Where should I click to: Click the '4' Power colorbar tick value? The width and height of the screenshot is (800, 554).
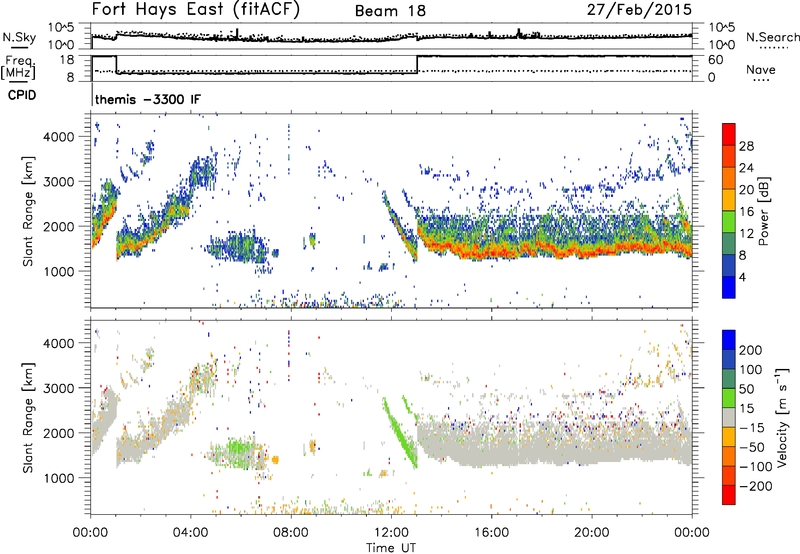pos(742,277)
